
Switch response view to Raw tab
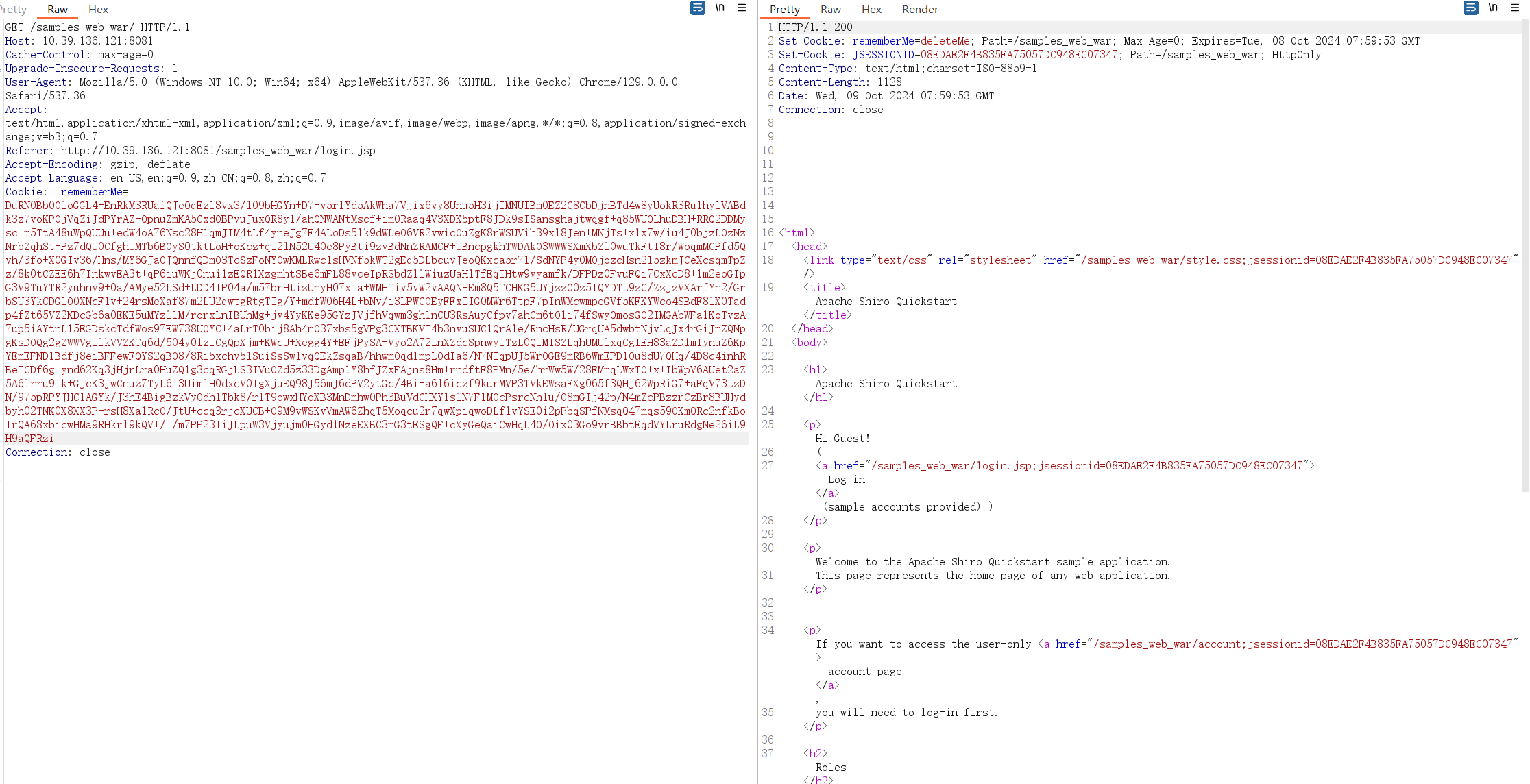830,9
